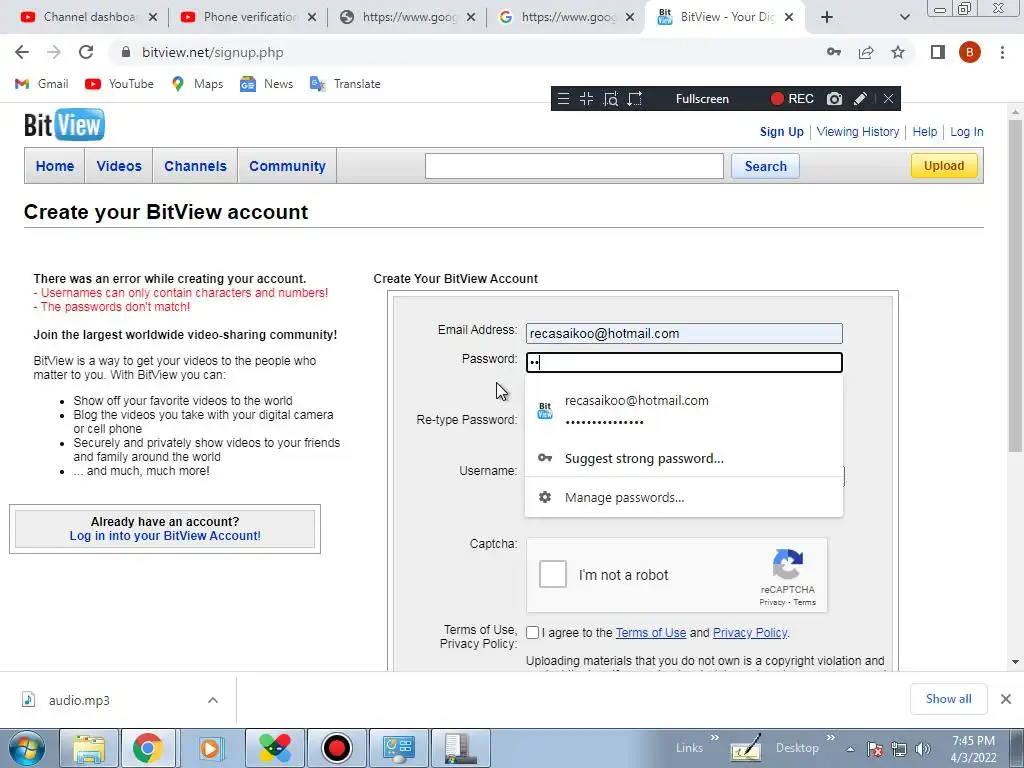Click the Sign Up link
The width and height of the screenshot is (1024, 768).
[781, 132]
